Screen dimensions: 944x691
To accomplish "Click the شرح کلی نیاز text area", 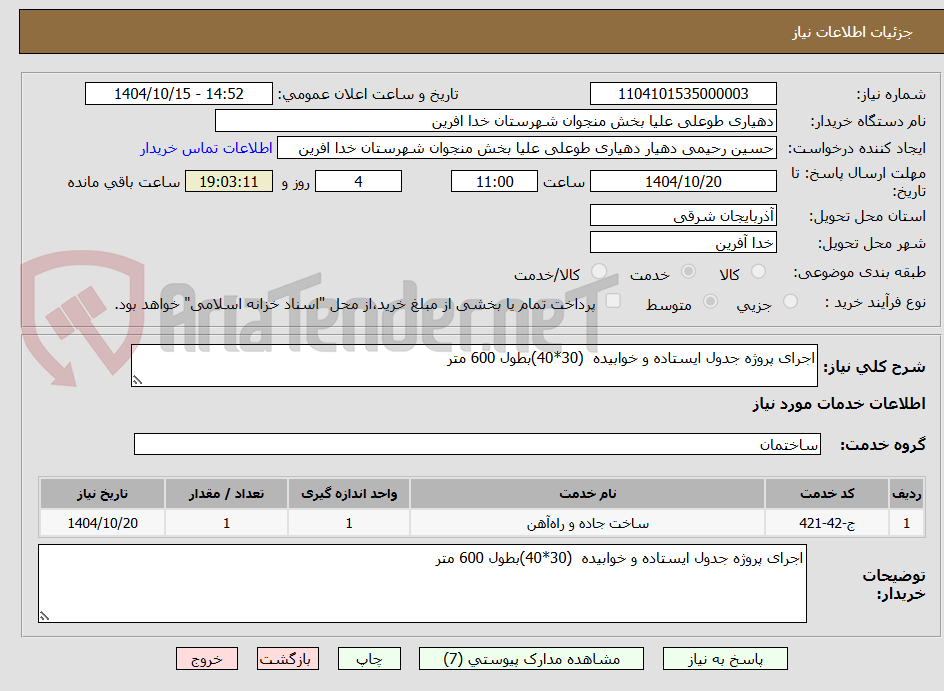I will point(474,365).
